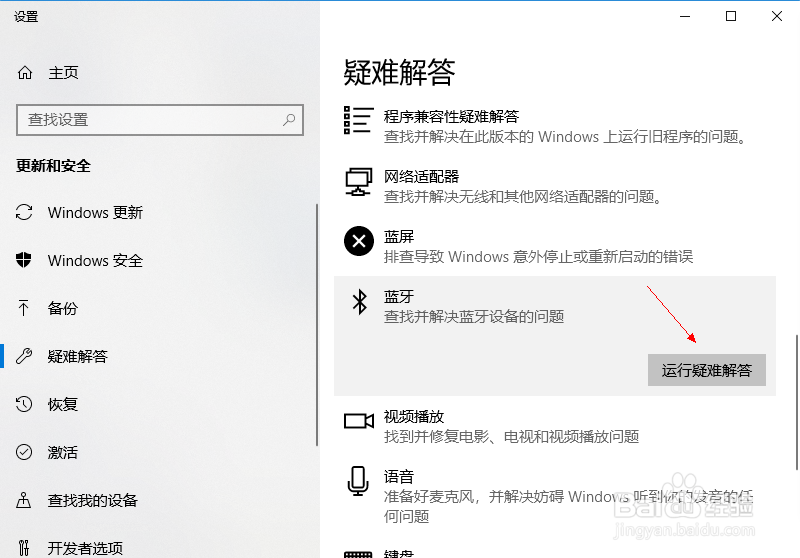Click the right pane vertical scrollbar thumb

(x=796, y=402)
